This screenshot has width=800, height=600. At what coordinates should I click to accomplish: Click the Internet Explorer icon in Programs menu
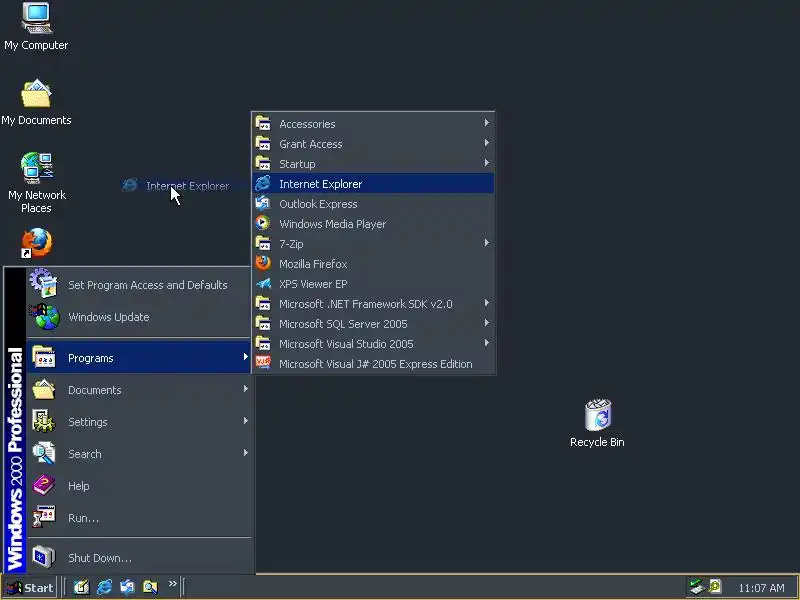point(263,183)
